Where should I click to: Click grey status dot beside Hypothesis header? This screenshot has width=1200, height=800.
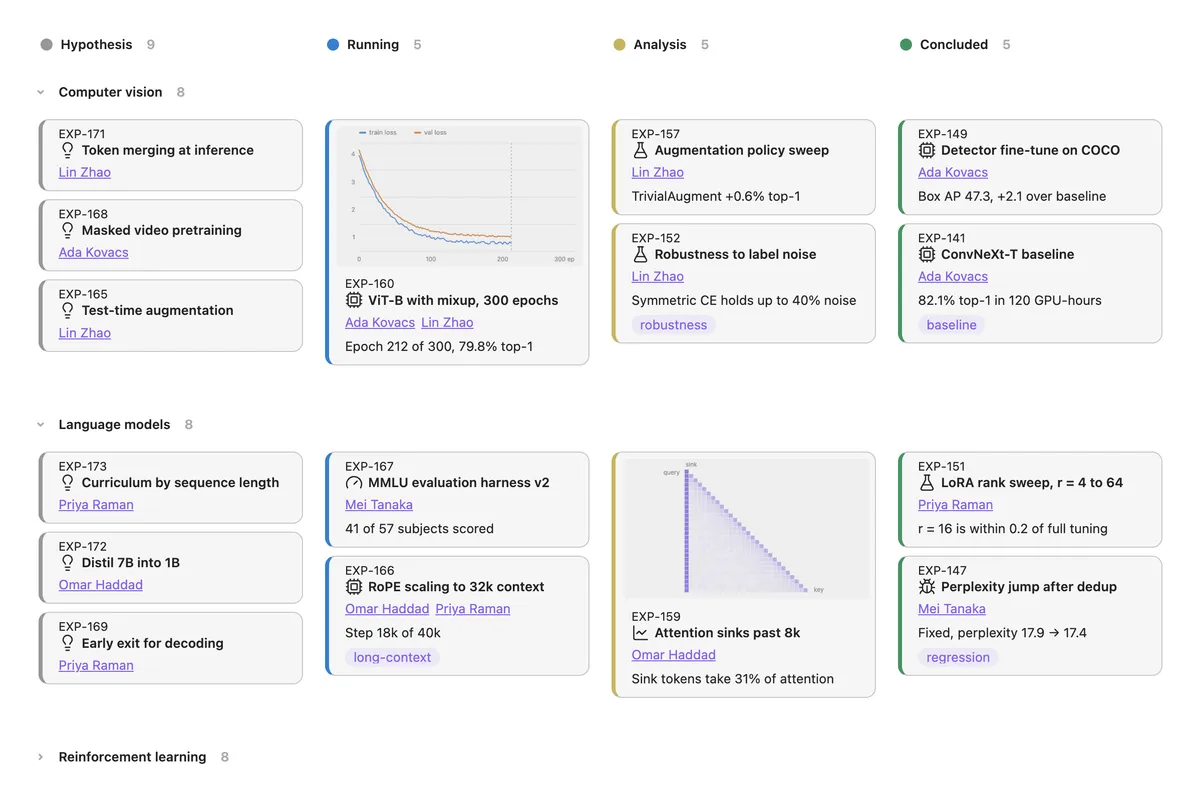pyautogui.click(x=46, y=45)
